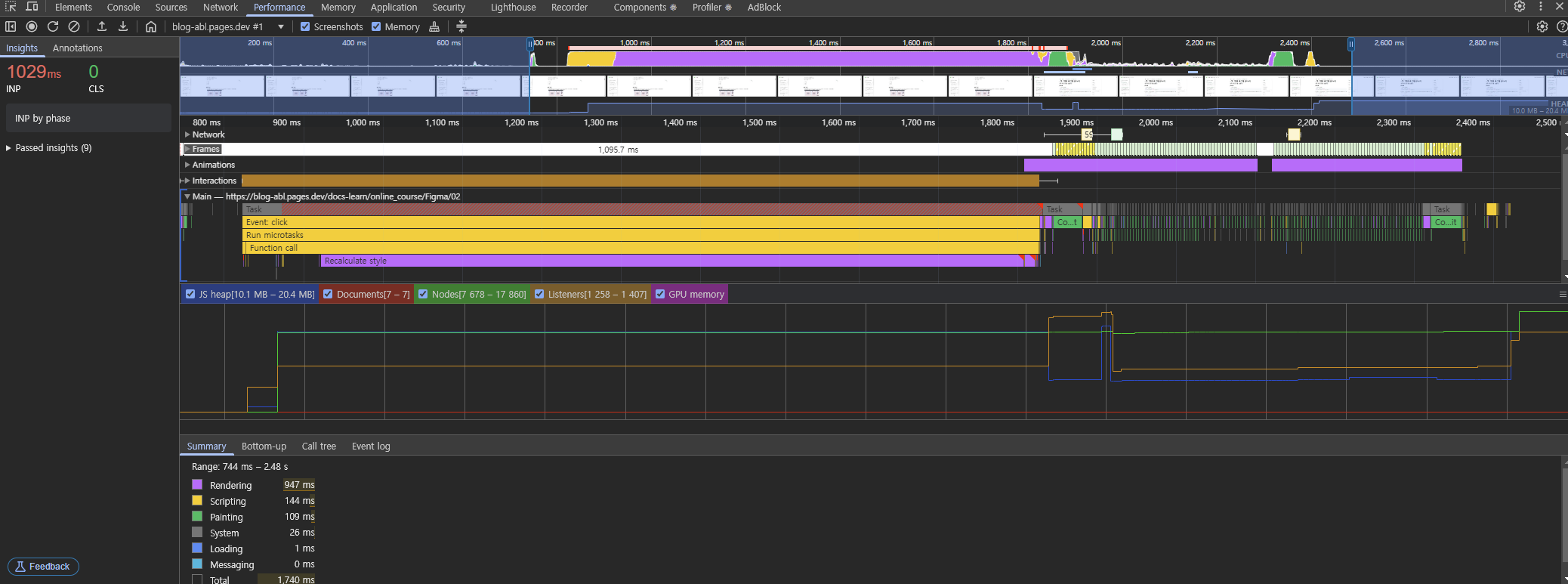Viewport: 1568px width, 584px height.
Task: Activate the inspect element picker icon
Action: pos(11,7)
